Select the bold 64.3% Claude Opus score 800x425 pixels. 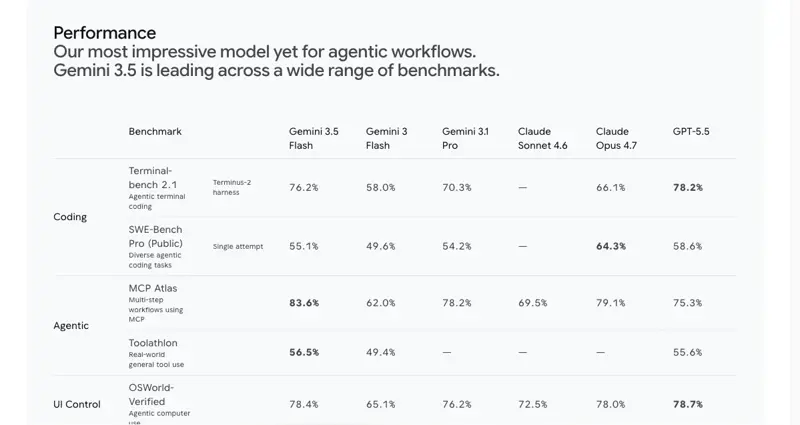611,246
